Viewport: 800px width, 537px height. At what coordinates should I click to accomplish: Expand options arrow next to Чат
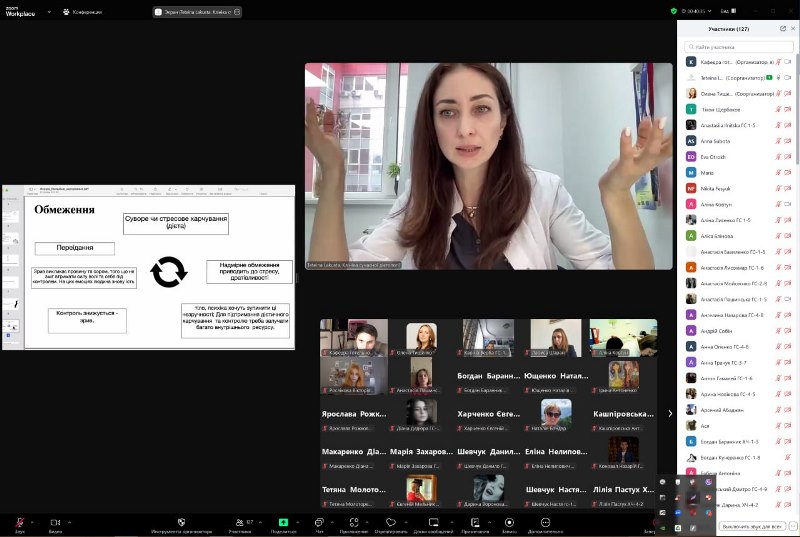click(x=332, y=522)
